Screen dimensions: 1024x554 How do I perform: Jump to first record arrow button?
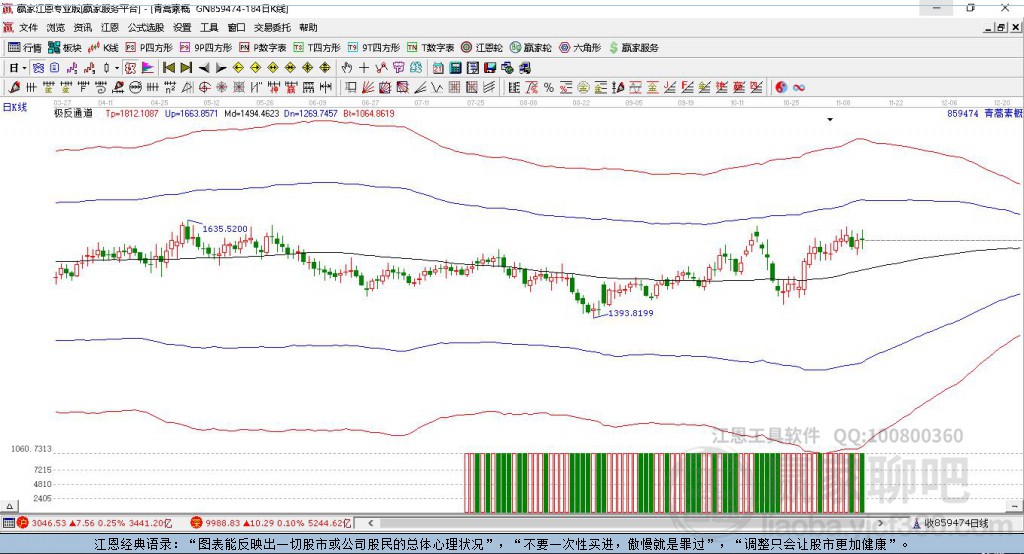pyautogui.click(x=169, y=68)
